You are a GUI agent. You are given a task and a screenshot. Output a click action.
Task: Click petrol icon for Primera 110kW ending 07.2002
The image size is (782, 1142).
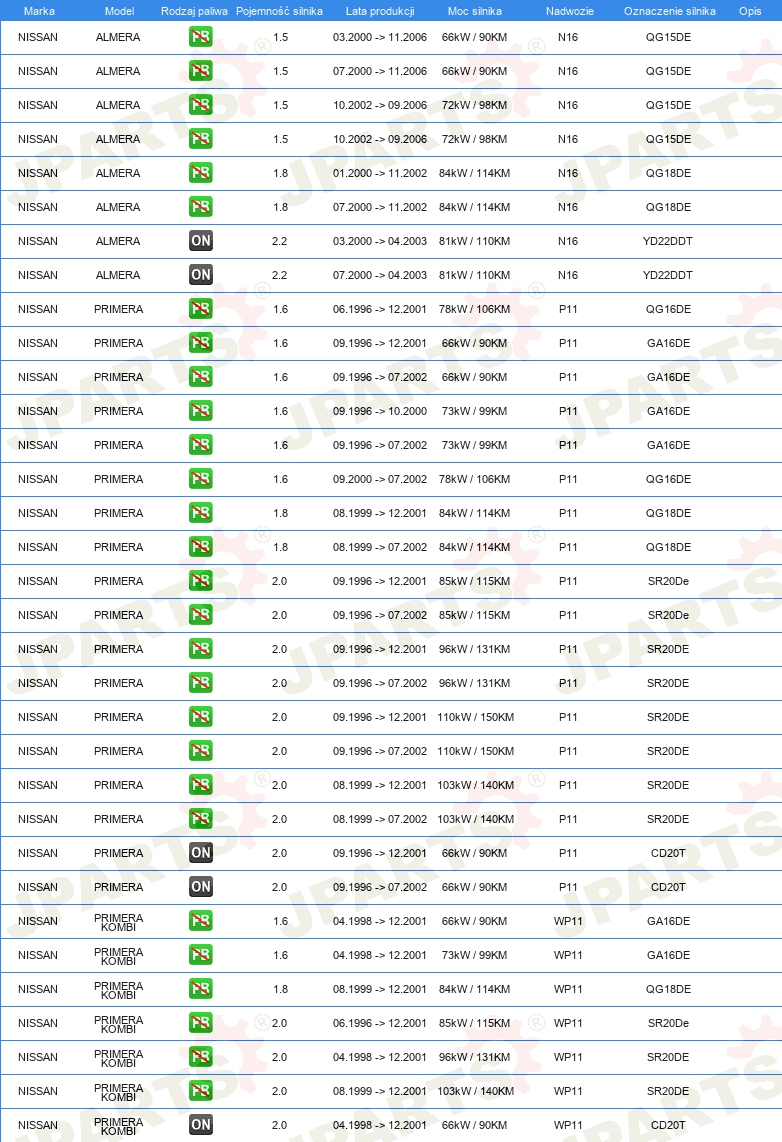200,750
